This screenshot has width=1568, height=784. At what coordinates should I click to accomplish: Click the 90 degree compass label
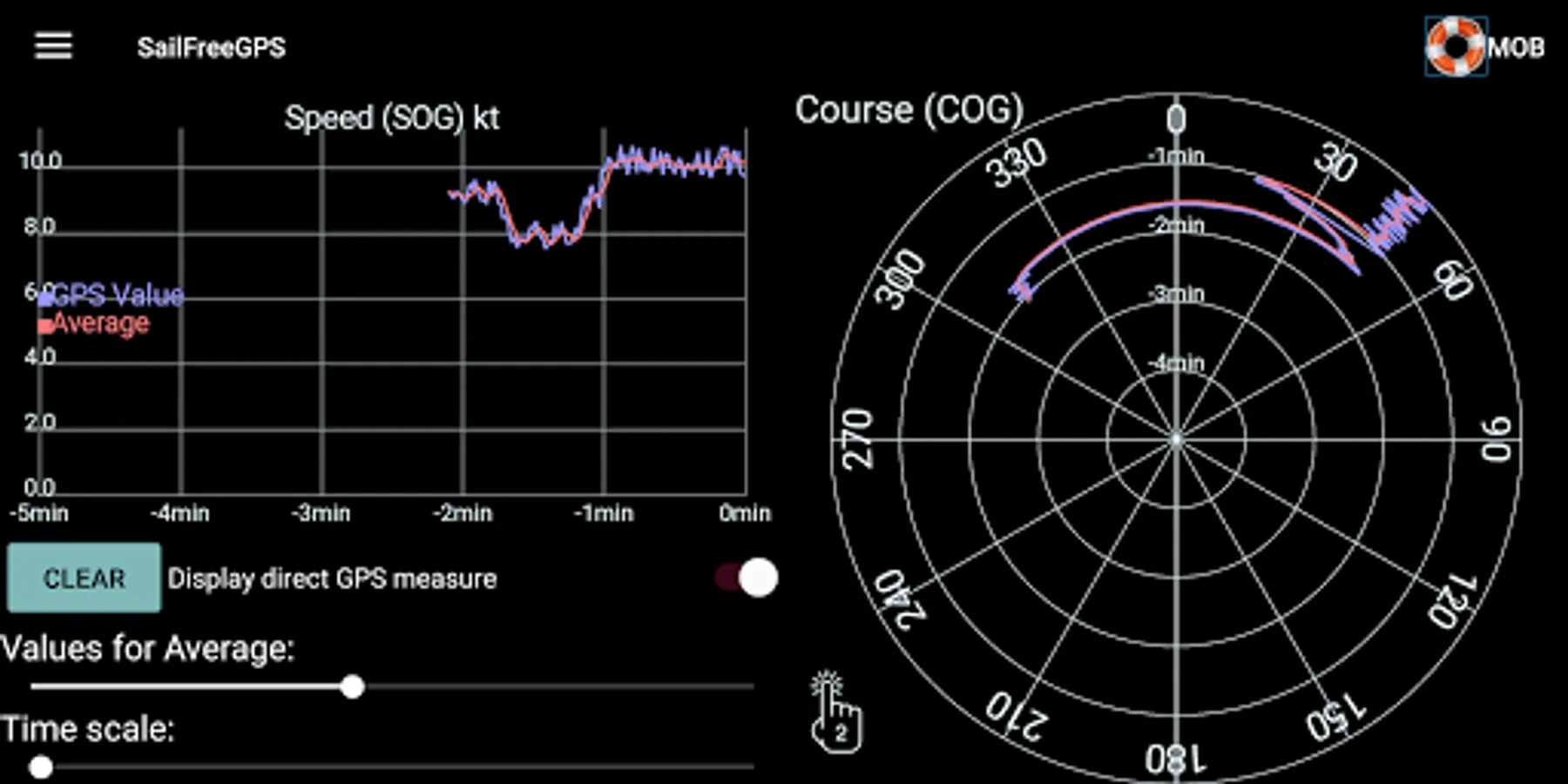click(x=1497, y=440)
